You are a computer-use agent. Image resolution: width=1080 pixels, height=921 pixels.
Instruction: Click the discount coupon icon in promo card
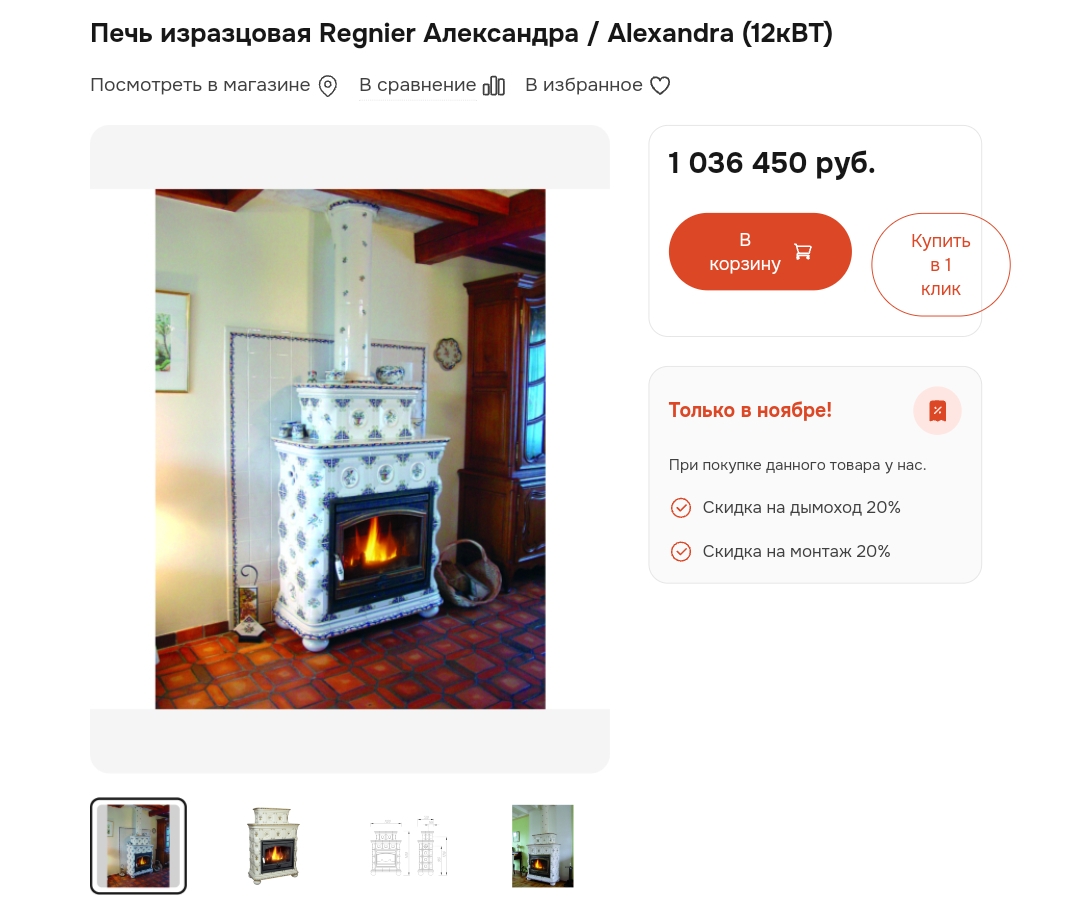point(937,411)
